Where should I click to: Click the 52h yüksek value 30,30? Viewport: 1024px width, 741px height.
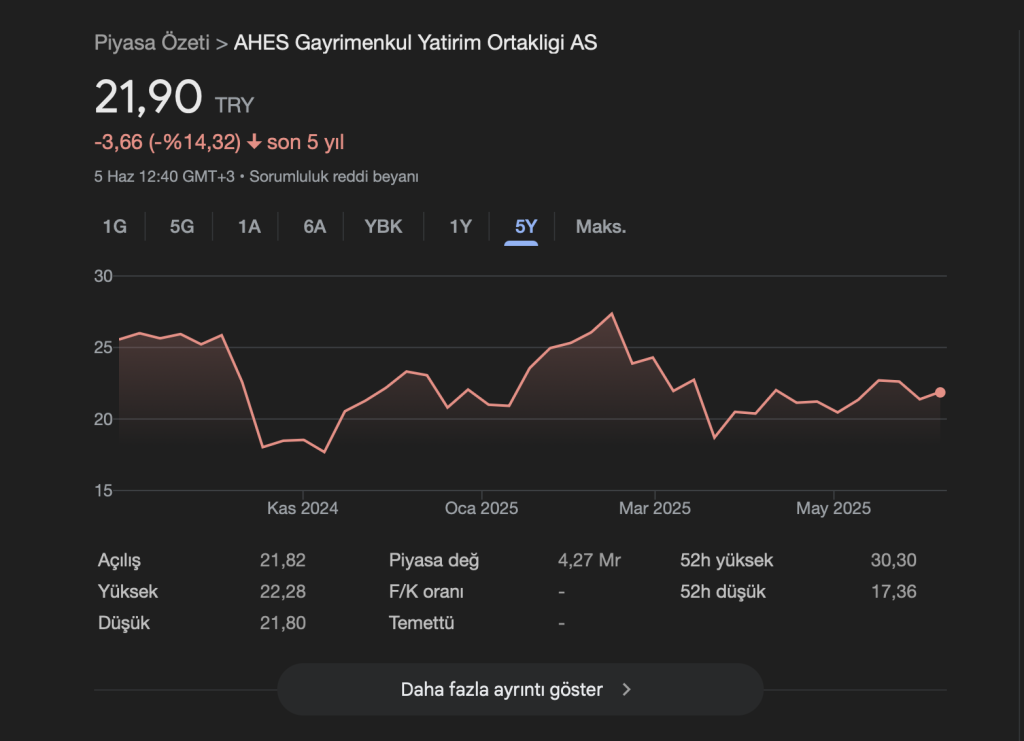pyautogui.click(x=893, y=561)
